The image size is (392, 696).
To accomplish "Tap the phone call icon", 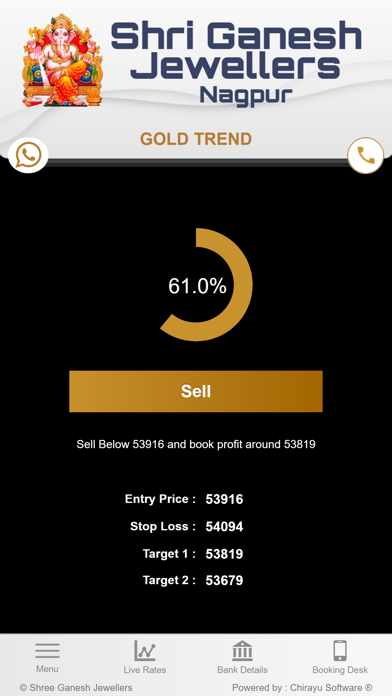I will pos(365,155).
